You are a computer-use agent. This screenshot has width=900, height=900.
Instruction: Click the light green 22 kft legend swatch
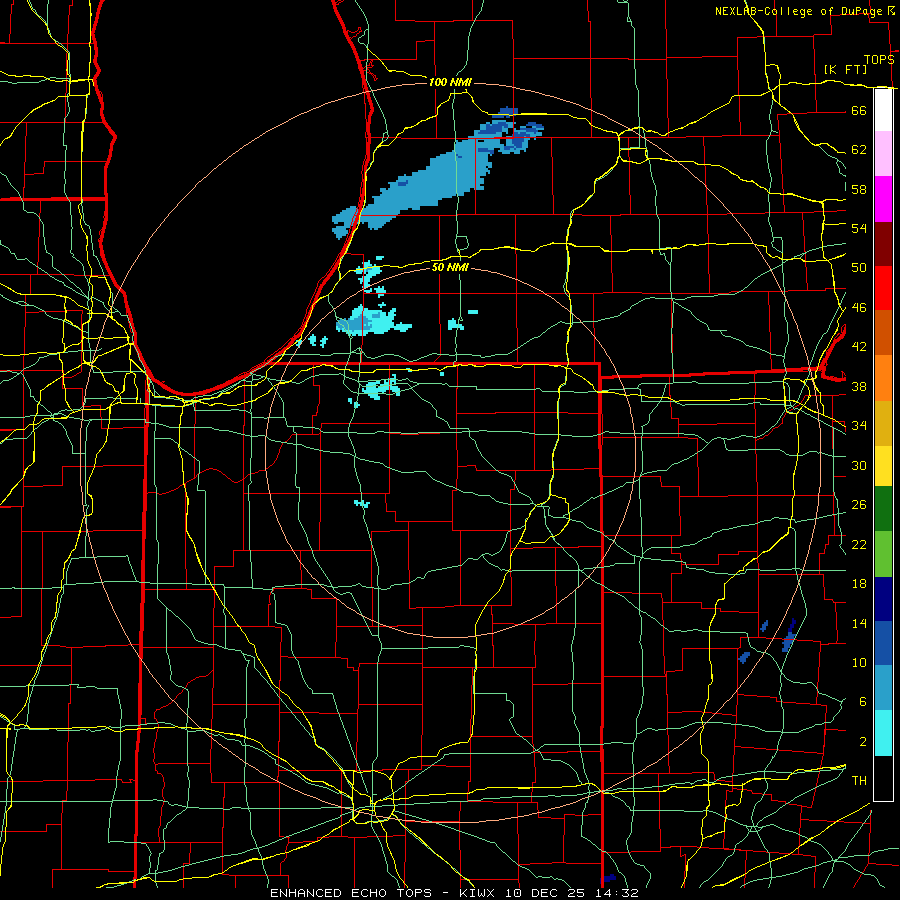click(883, 554)
